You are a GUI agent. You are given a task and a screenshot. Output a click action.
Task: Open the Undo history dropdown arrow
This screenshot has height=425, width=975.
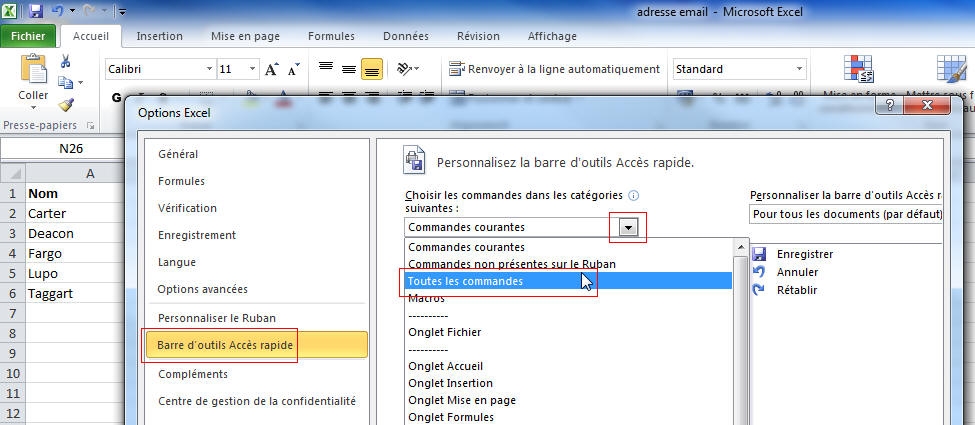coord(72,11)
